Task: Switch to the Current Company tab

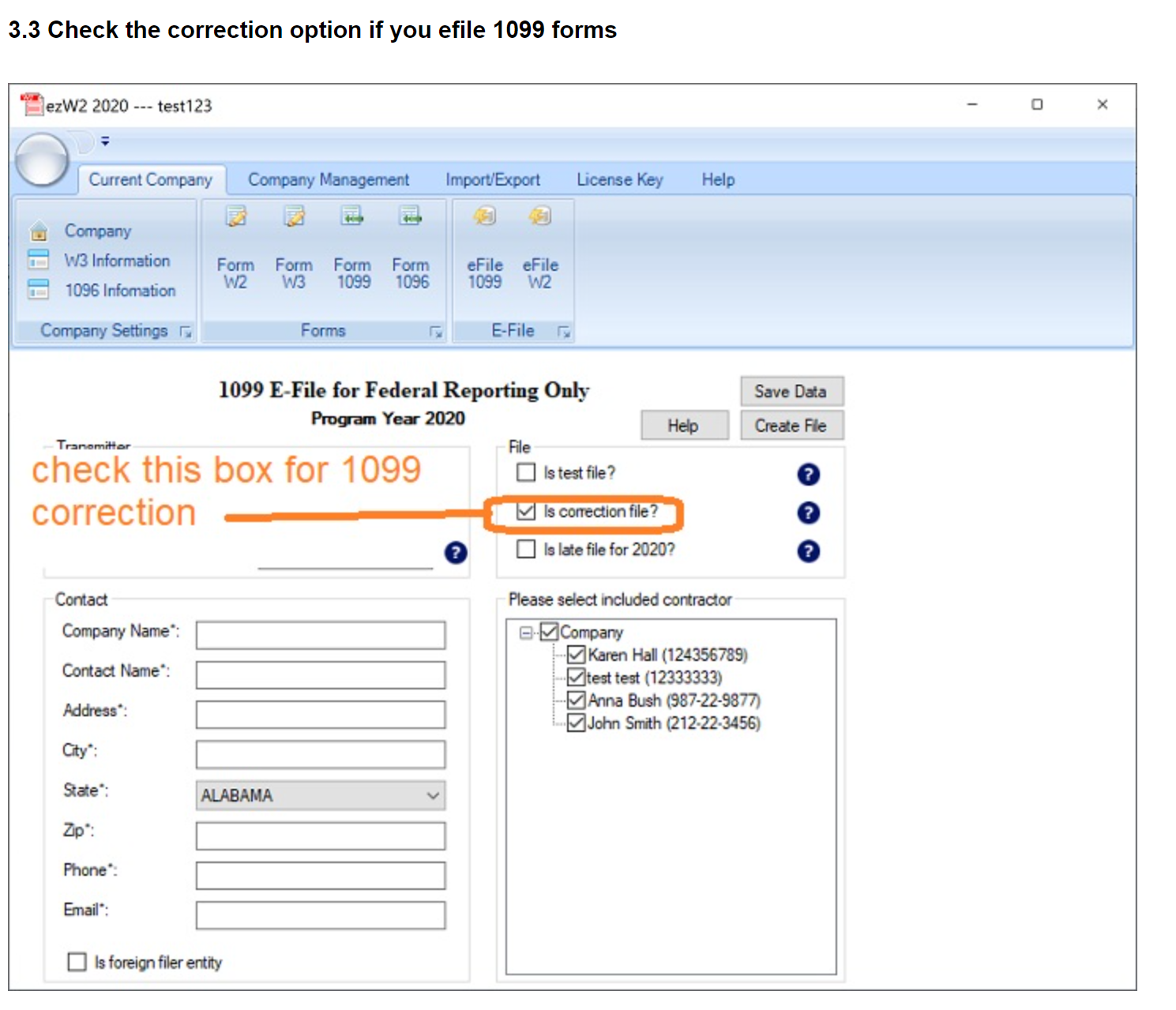Action: pyautogui.click(x=151, y=180)
